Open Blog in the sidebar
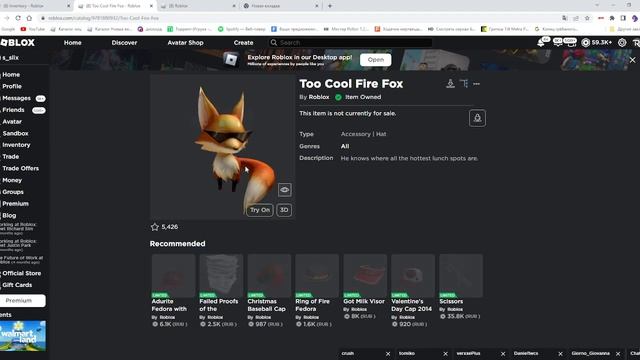Viewport: 640px width, 360px height. (9, 215)
